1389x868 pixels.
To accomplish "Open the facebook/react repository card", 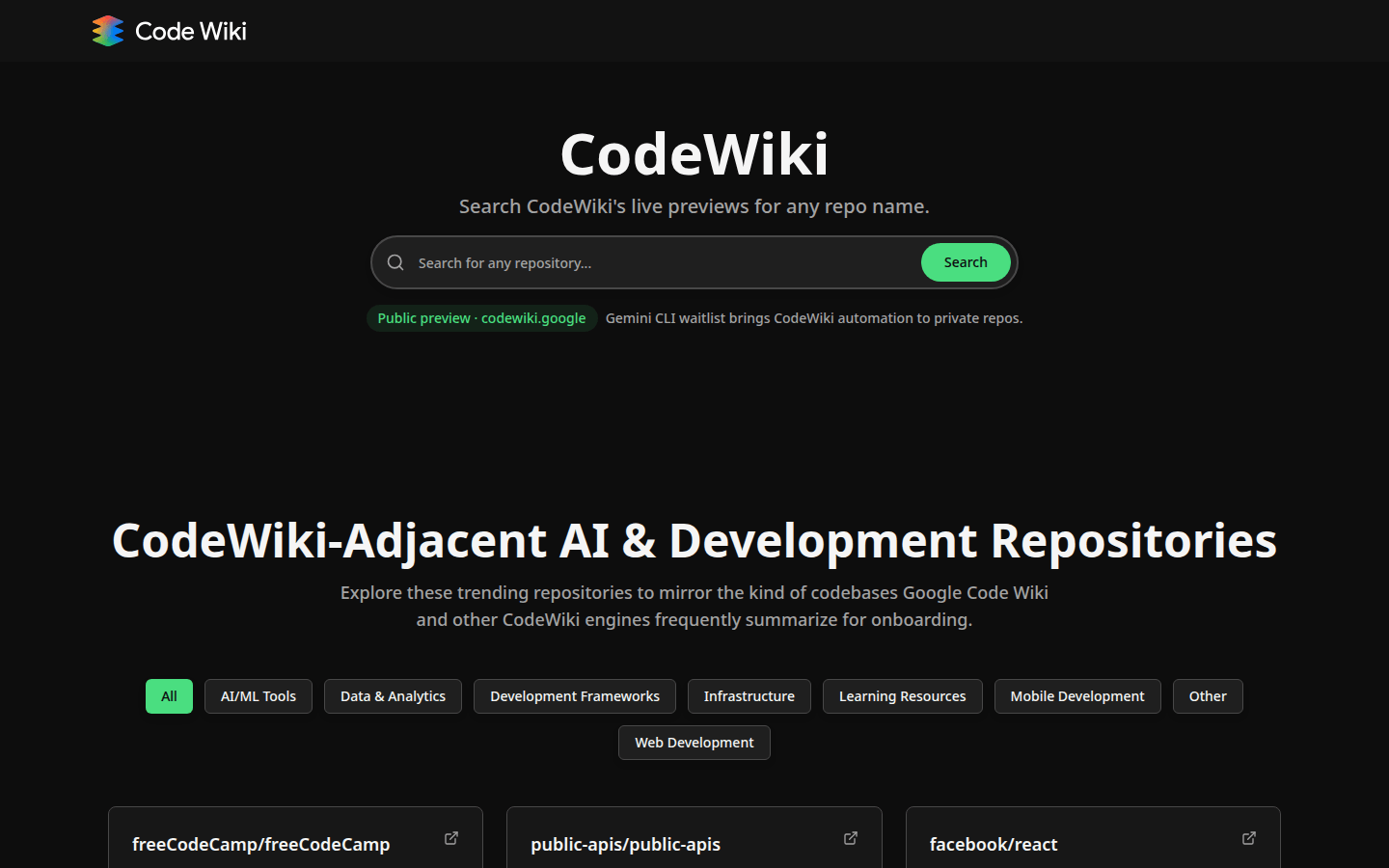I will 1093,837.
